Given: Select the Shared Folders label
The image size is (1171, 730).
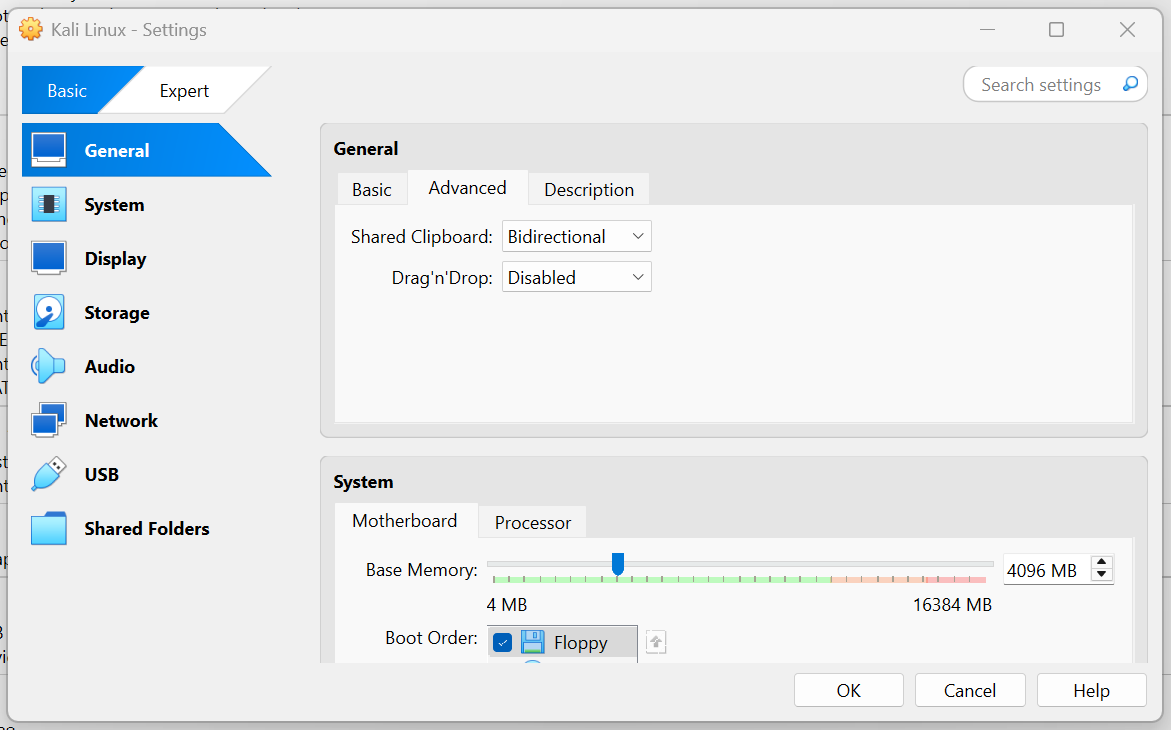Looking at the screenshot, I should coord(146,528).
